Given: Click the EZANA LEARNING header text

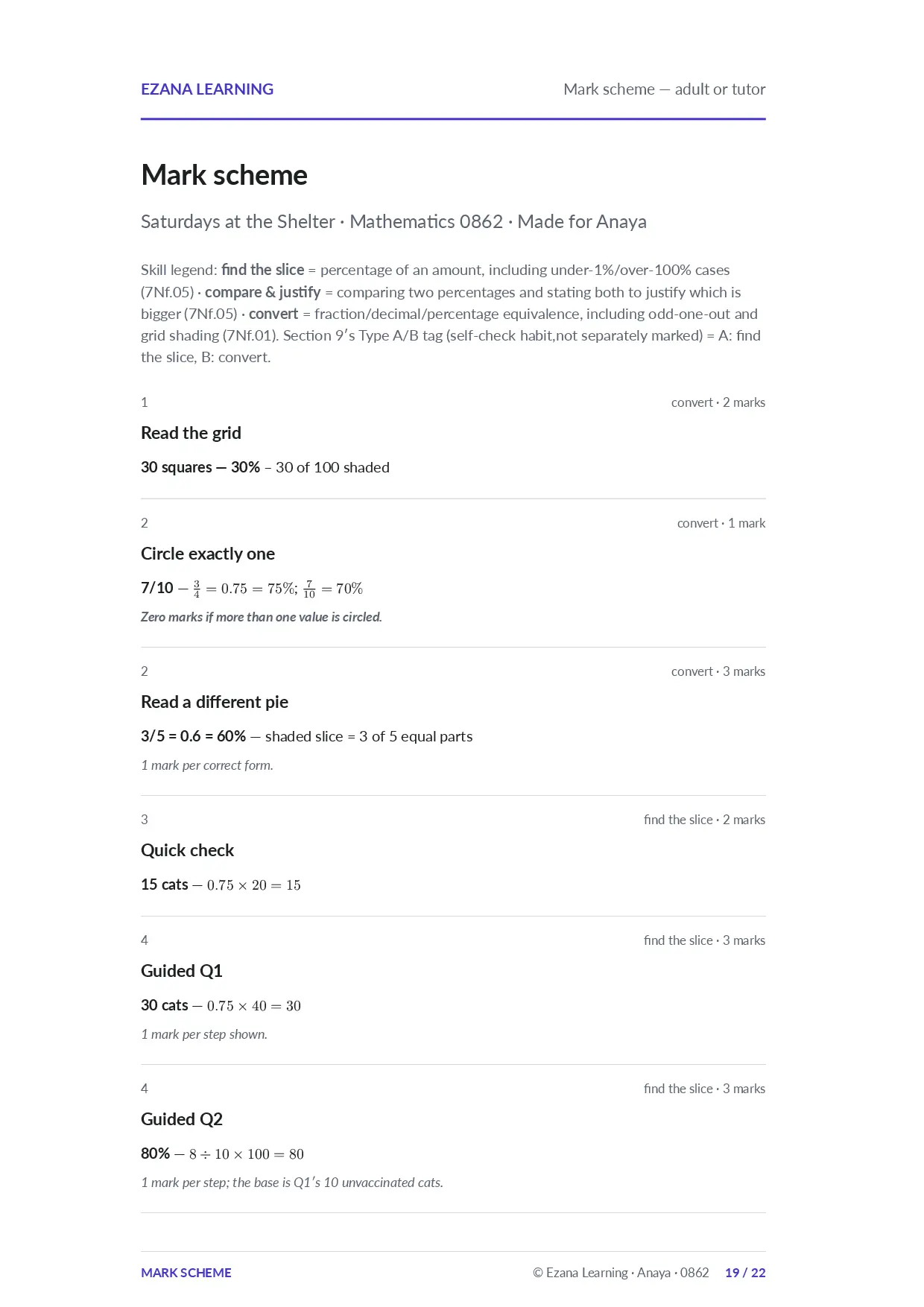Looking at the screenshot, I should coord(207,89).
